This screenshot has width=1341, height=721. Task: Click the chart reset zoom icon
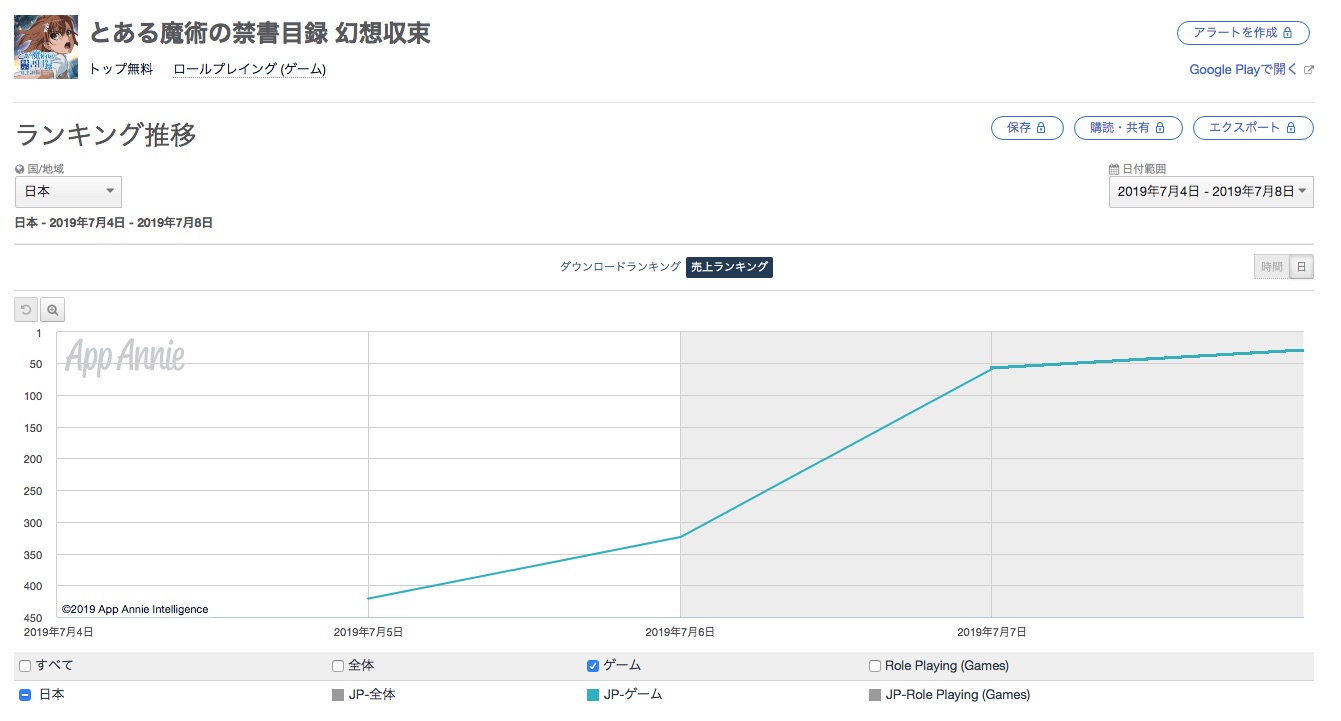point(26,310)
